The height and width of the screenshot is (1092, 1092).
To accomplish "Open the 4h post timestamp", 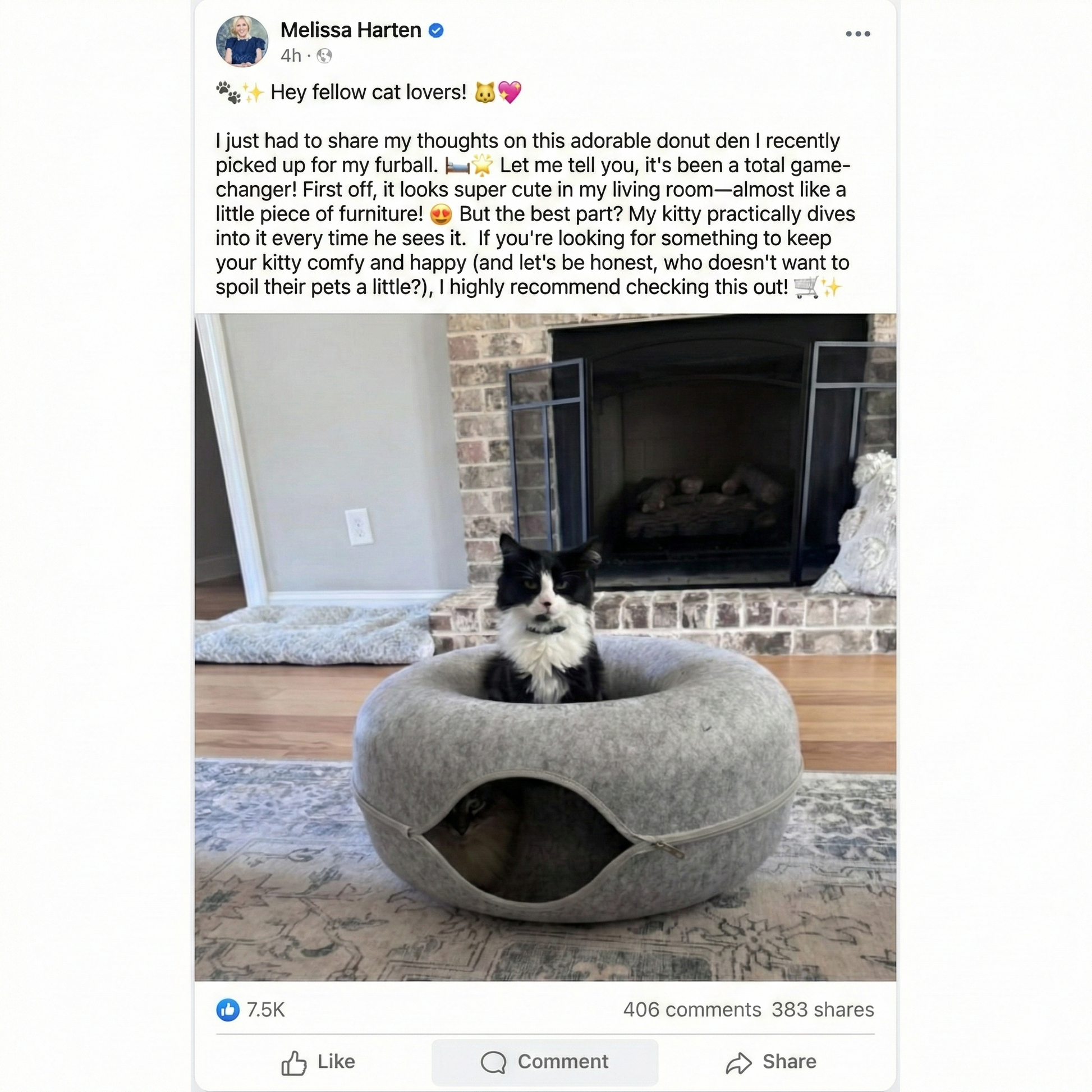I will [291, 56].
